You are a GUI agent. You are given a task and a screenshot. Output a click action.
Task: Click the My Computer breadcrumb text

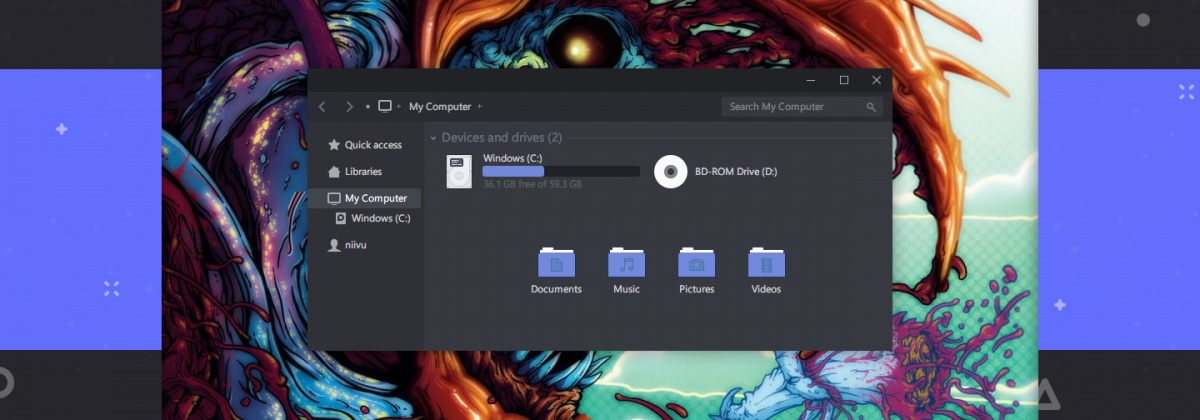point(439,106)
